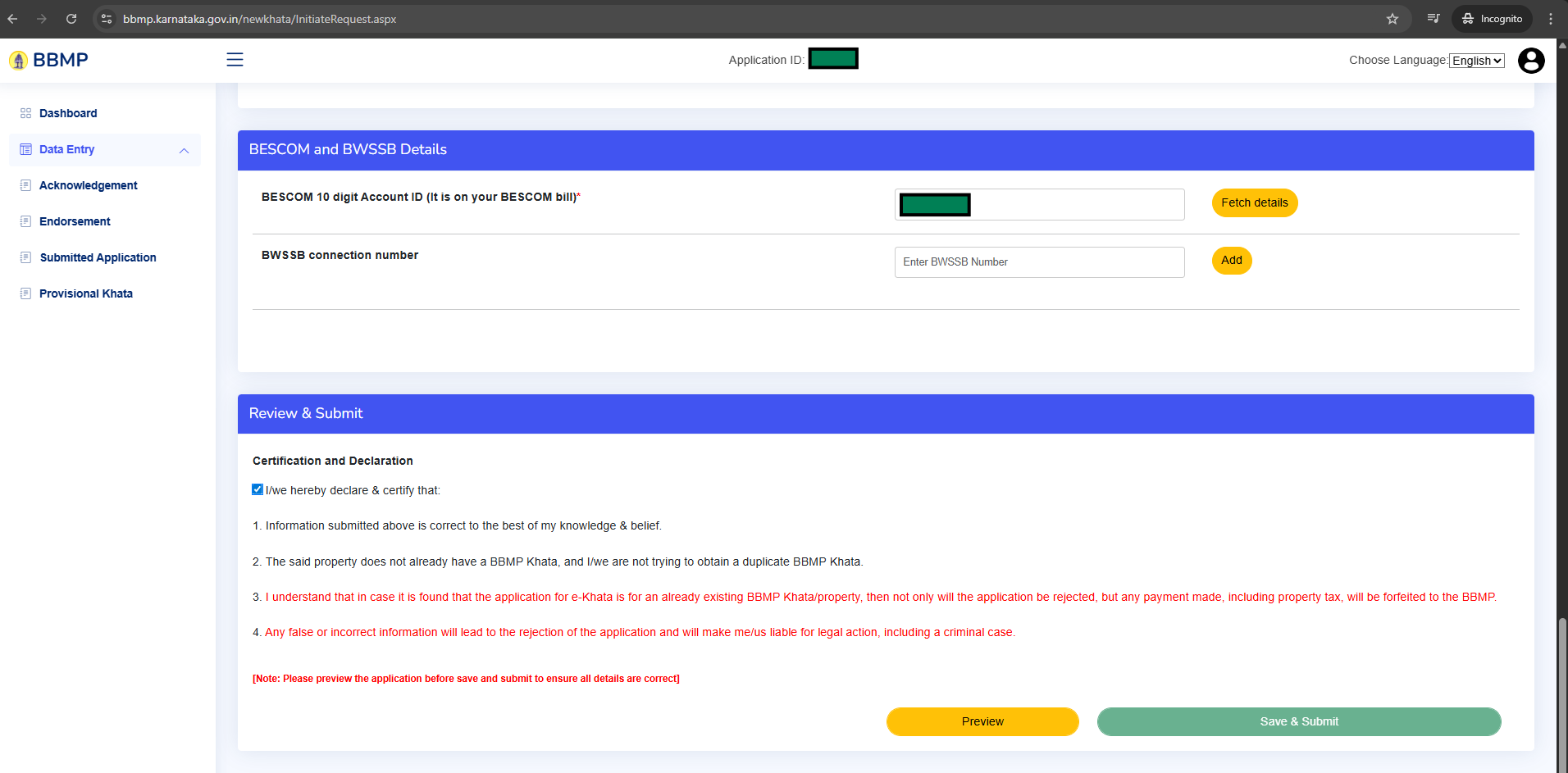Click the Provisional Khata sidebar icon
Viewport: 1568px width, 773px height.
pos(25,293)
